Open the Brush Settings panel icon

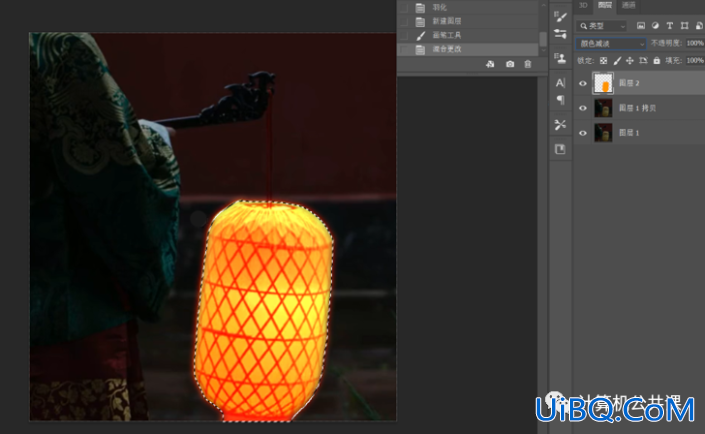point(560,17)
